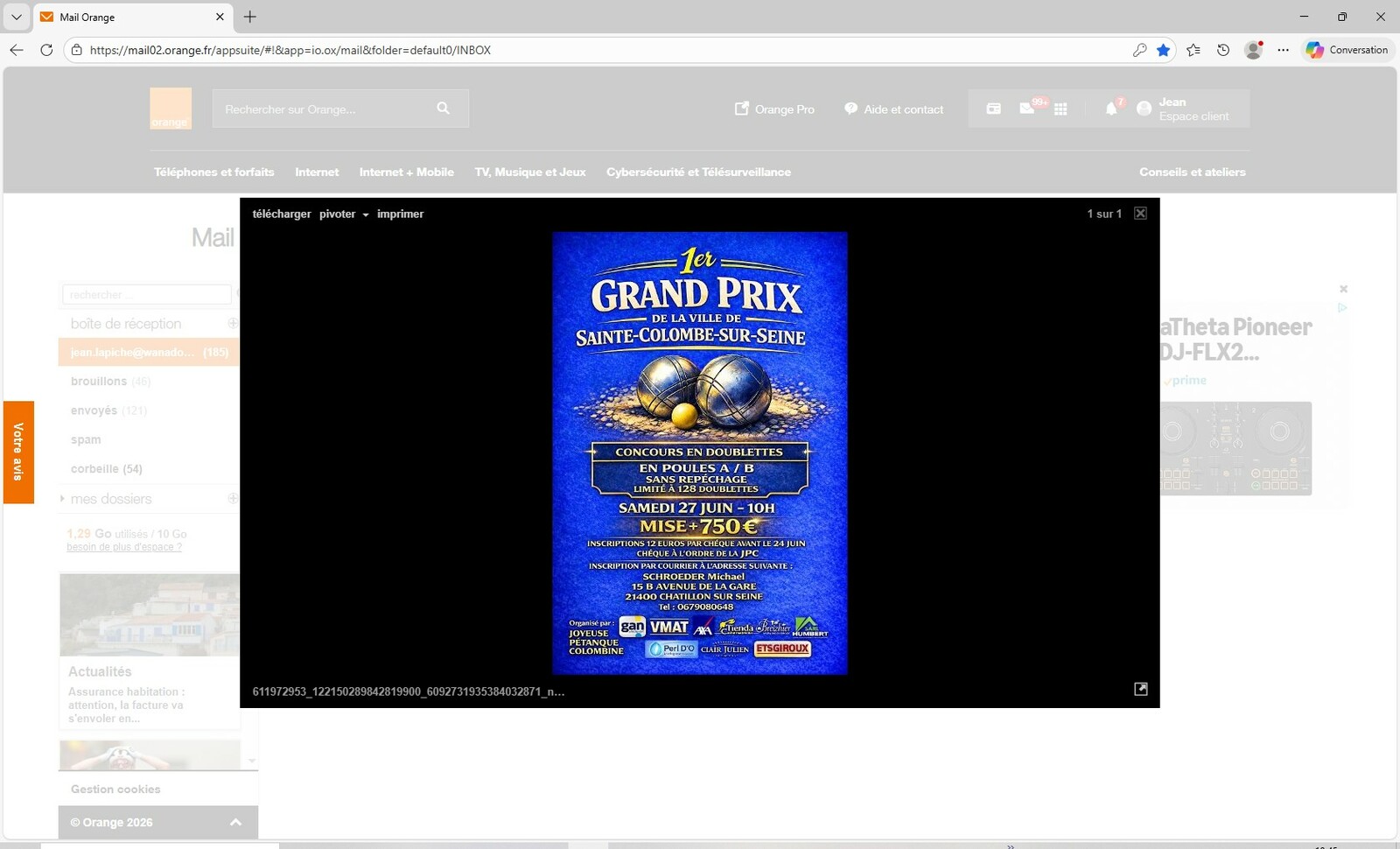Open the apps grid icon
This screenshot has width=1400, height=849.
(x=1060, y=109)
